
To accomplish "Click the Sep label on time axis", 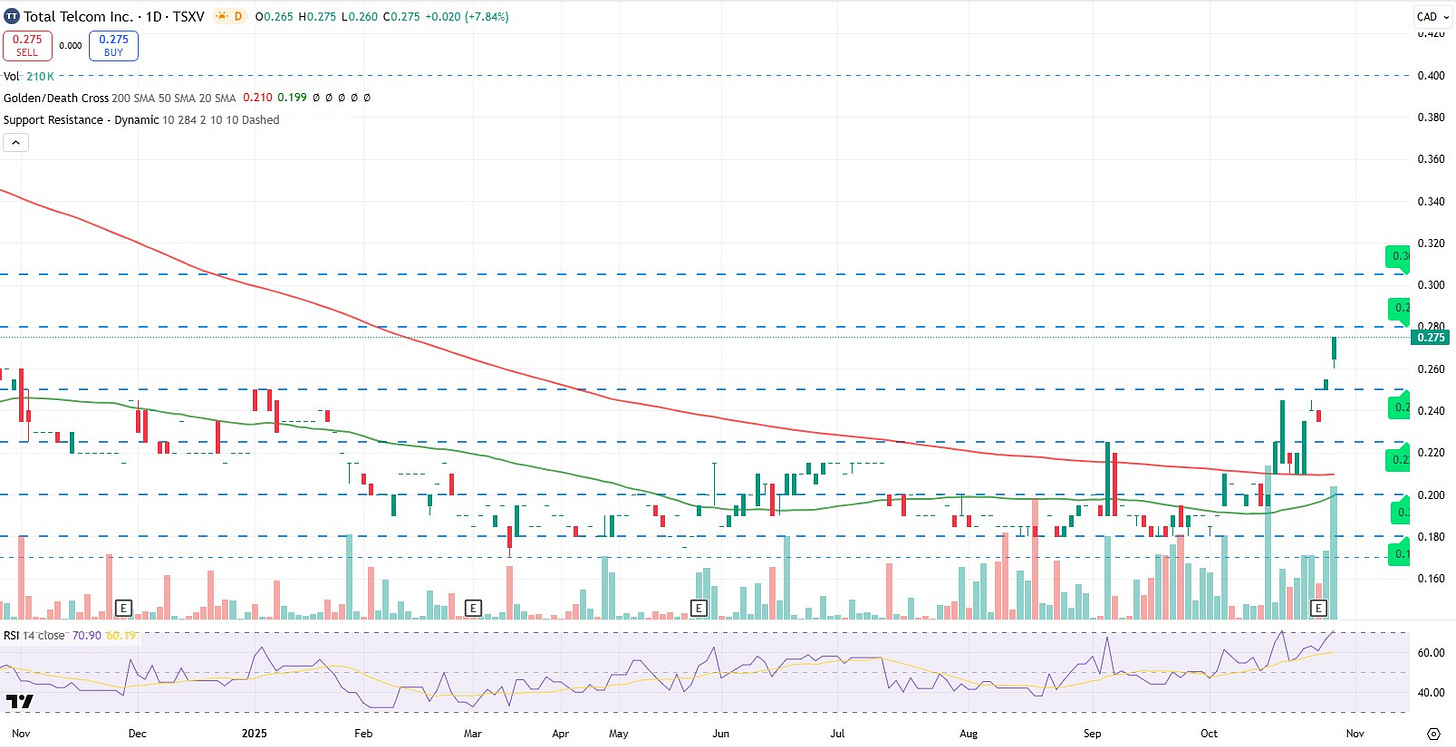I will point(1092,732).
